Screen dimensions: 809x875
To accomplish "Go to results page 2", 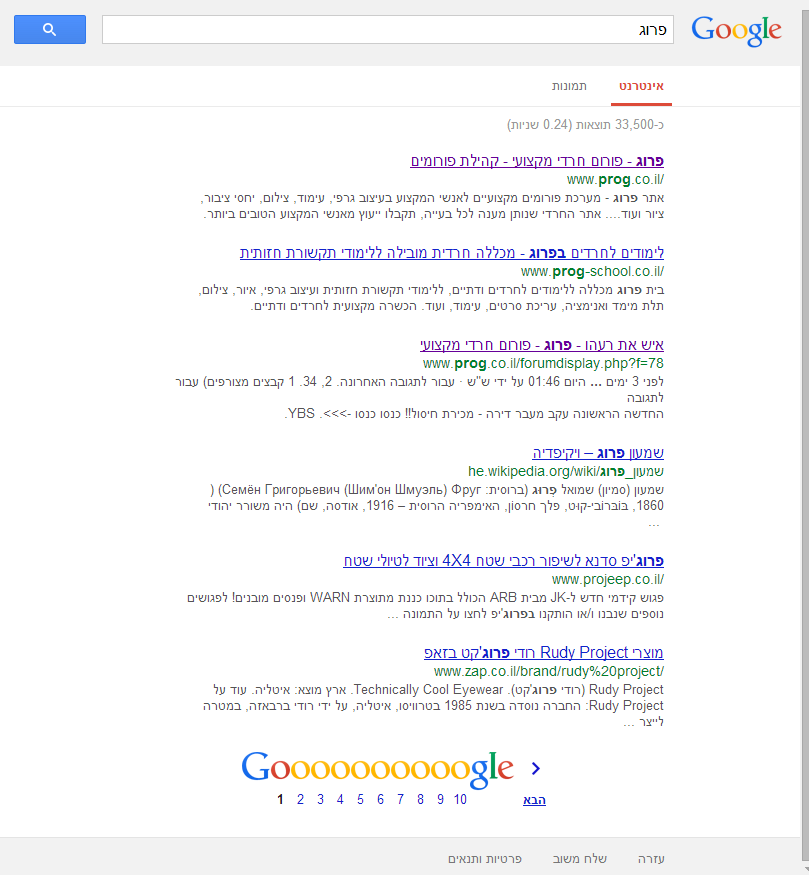I will [300, 800].
